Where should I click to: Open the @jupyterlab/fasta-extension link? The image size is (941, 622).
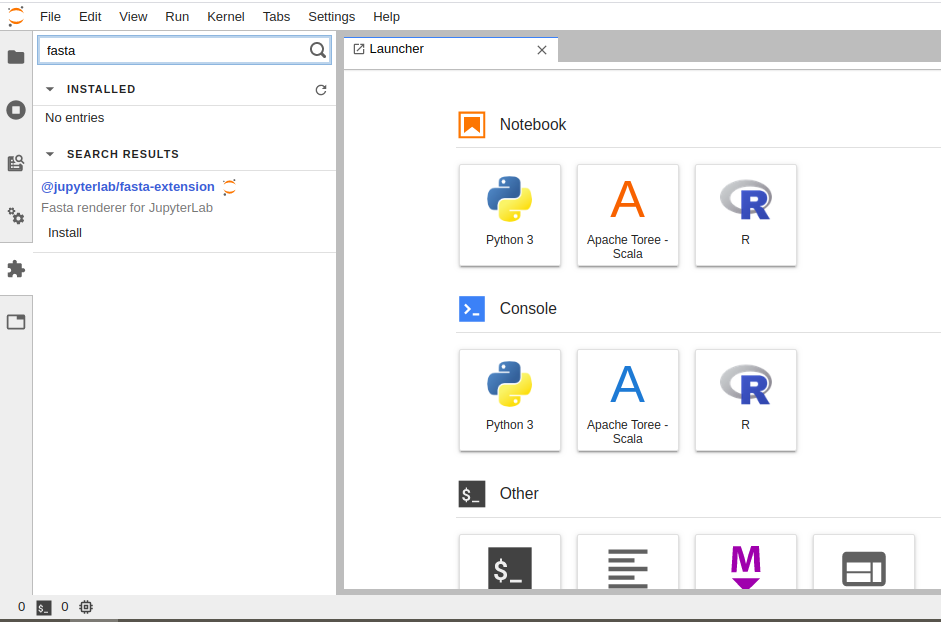[128, 187]
